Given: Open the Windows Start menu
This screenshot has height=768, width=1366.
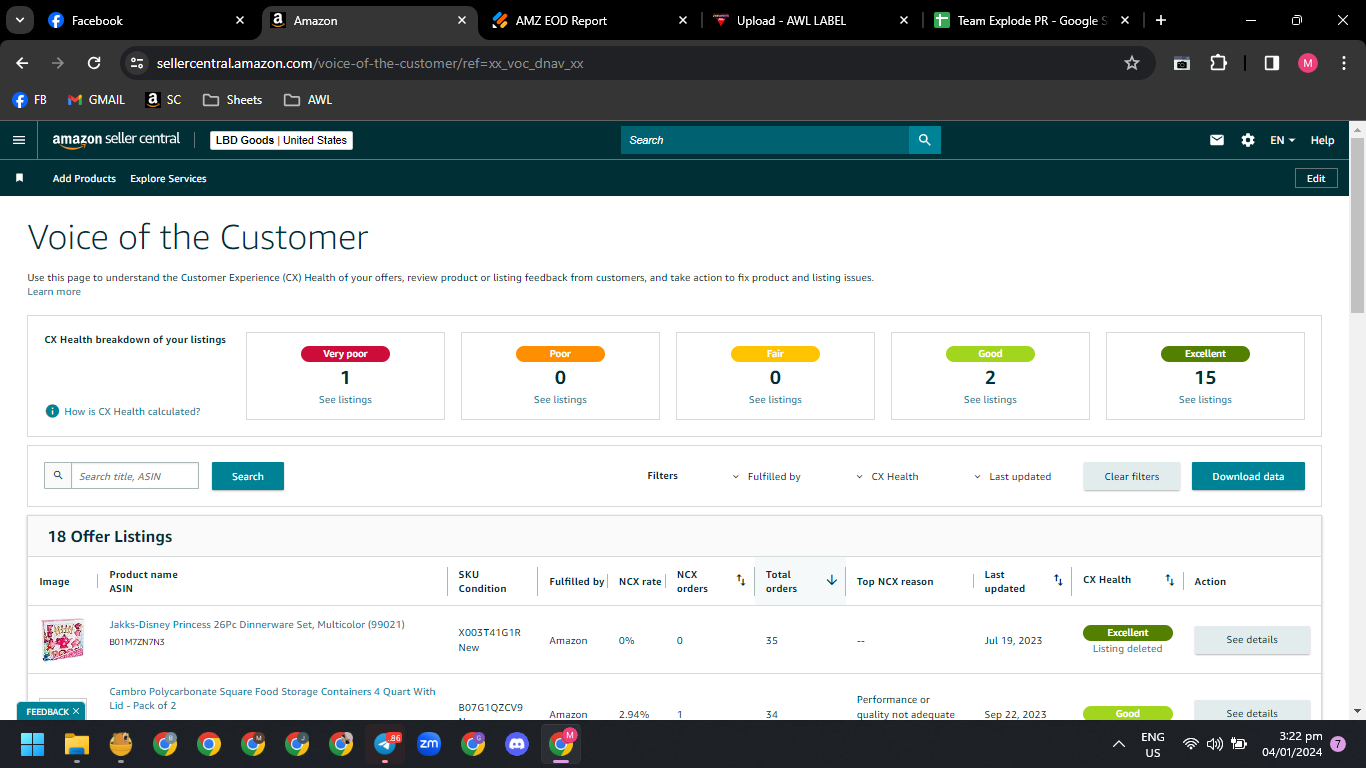Looking at the screenshot, I should tap(32, 744).
